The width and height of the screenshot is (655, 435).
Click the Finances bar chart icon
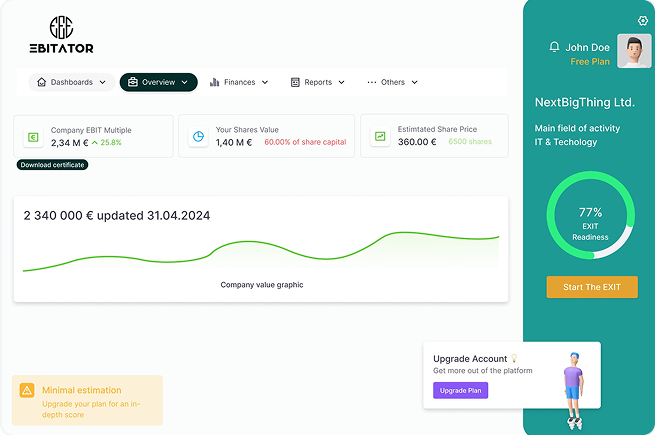[x=214, y=82]
